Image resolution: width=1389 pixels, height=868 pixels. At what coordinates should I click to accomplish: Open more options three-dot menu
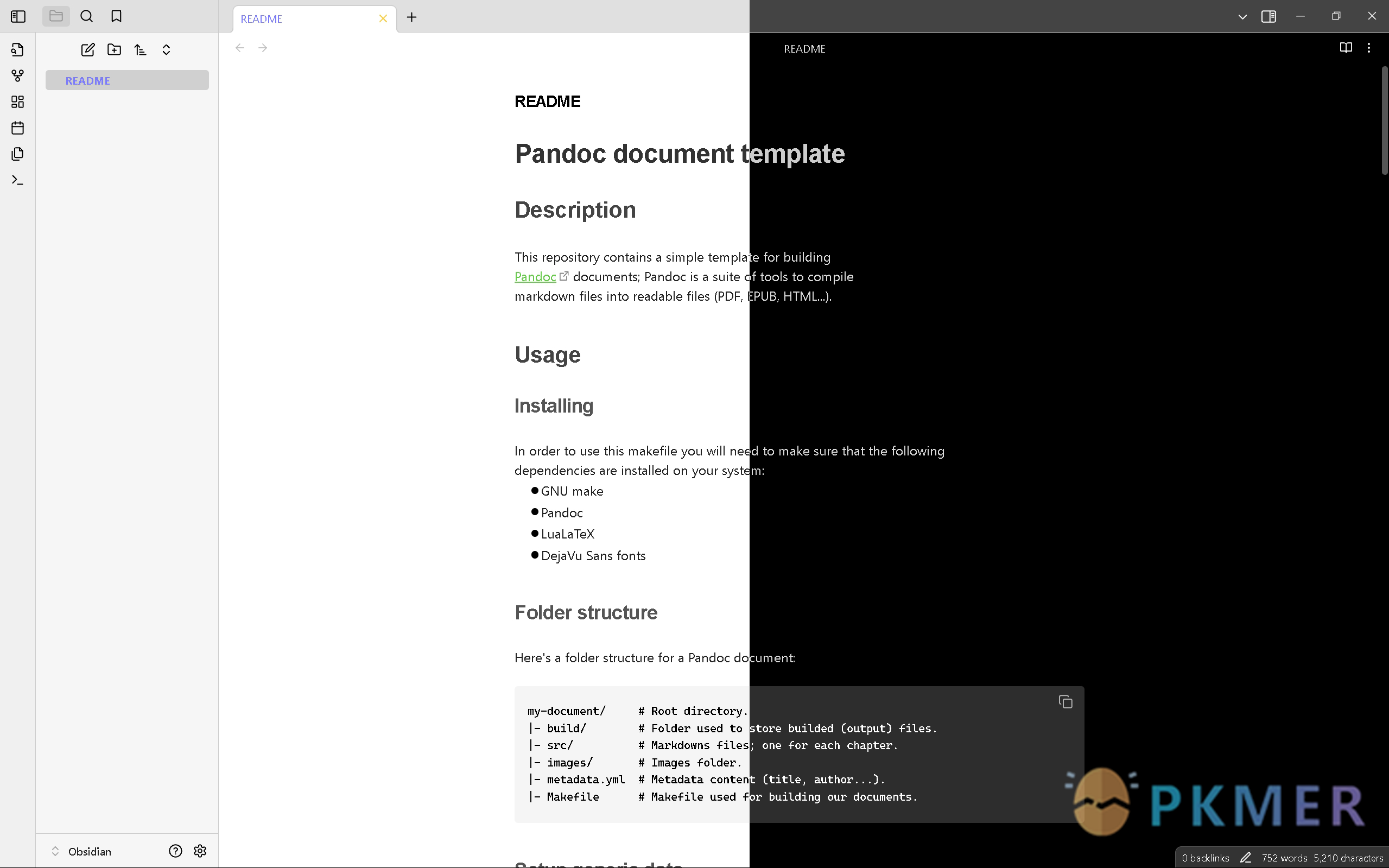[x=1369, y=48]
